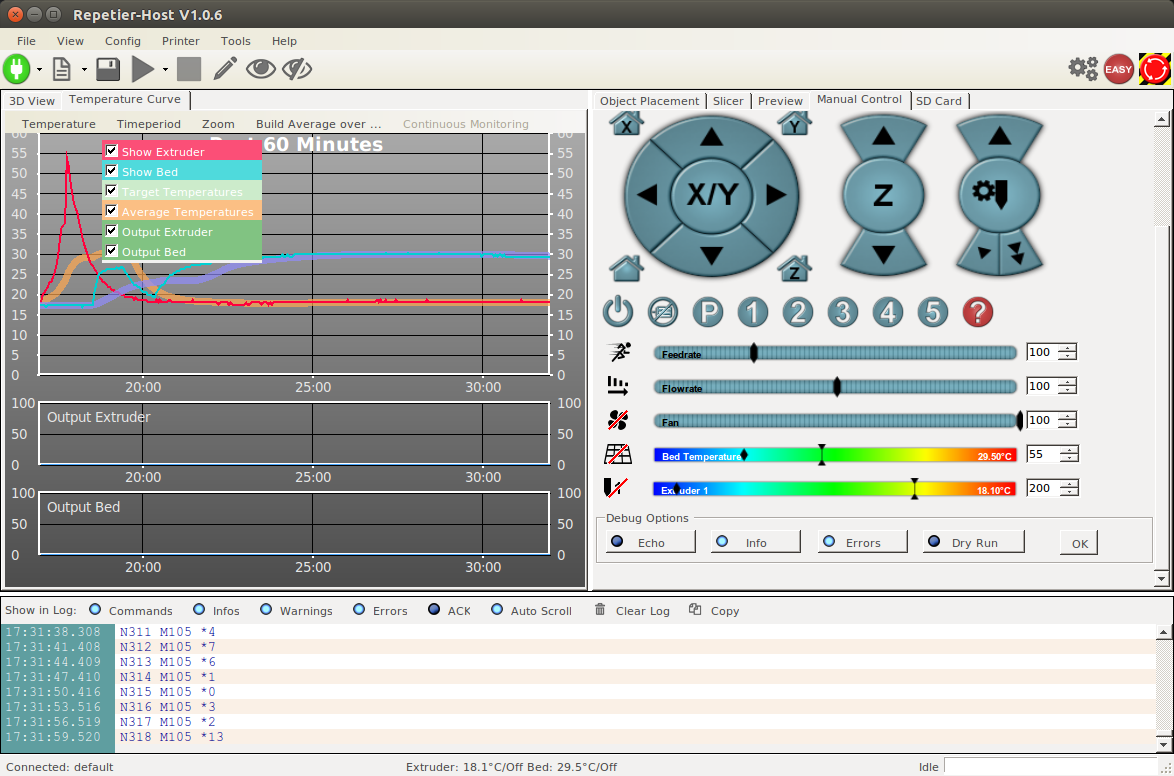Expand Start print dropdown arrow

click(165, 70)
